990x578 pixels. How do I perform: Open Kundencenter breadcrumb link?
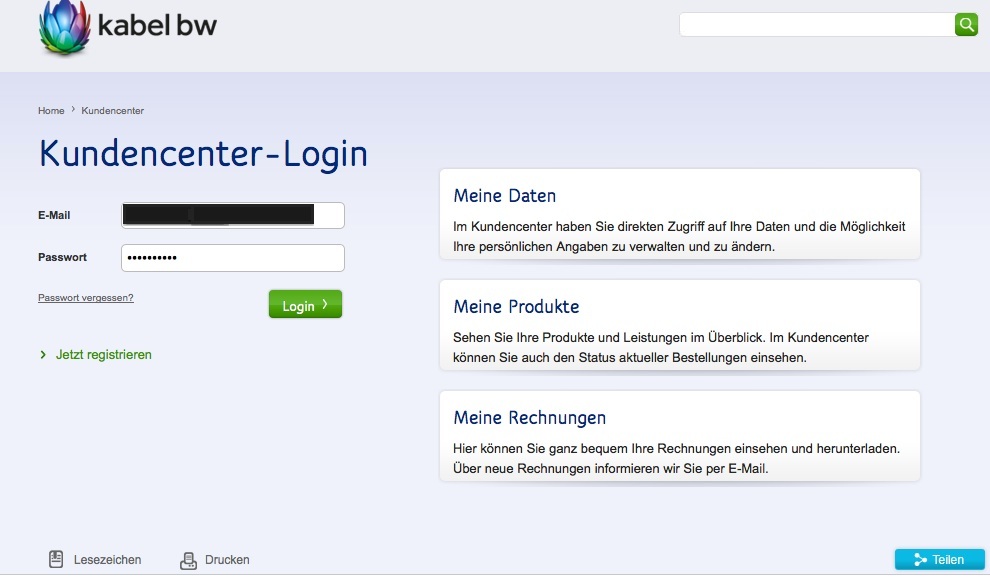pyautogui.click(x=112, y=111)
